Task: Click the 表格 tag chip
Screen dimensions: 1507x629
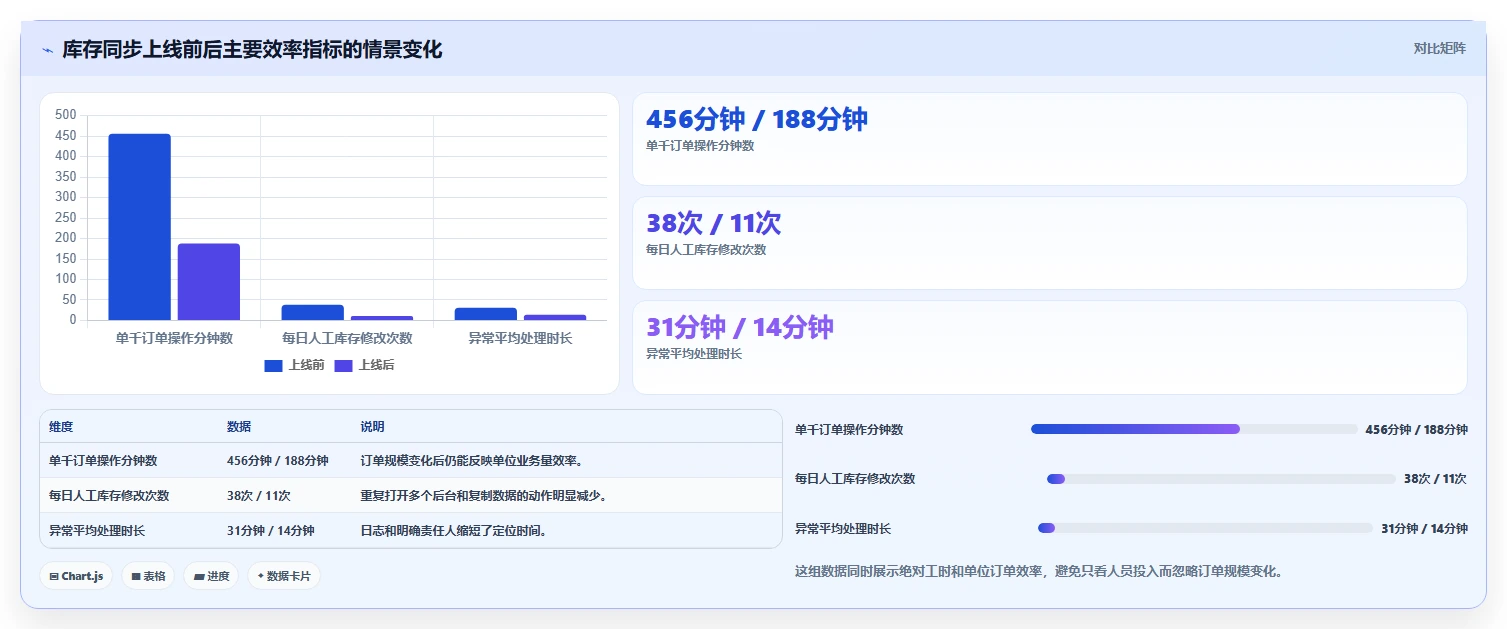Action: [148, 576]
